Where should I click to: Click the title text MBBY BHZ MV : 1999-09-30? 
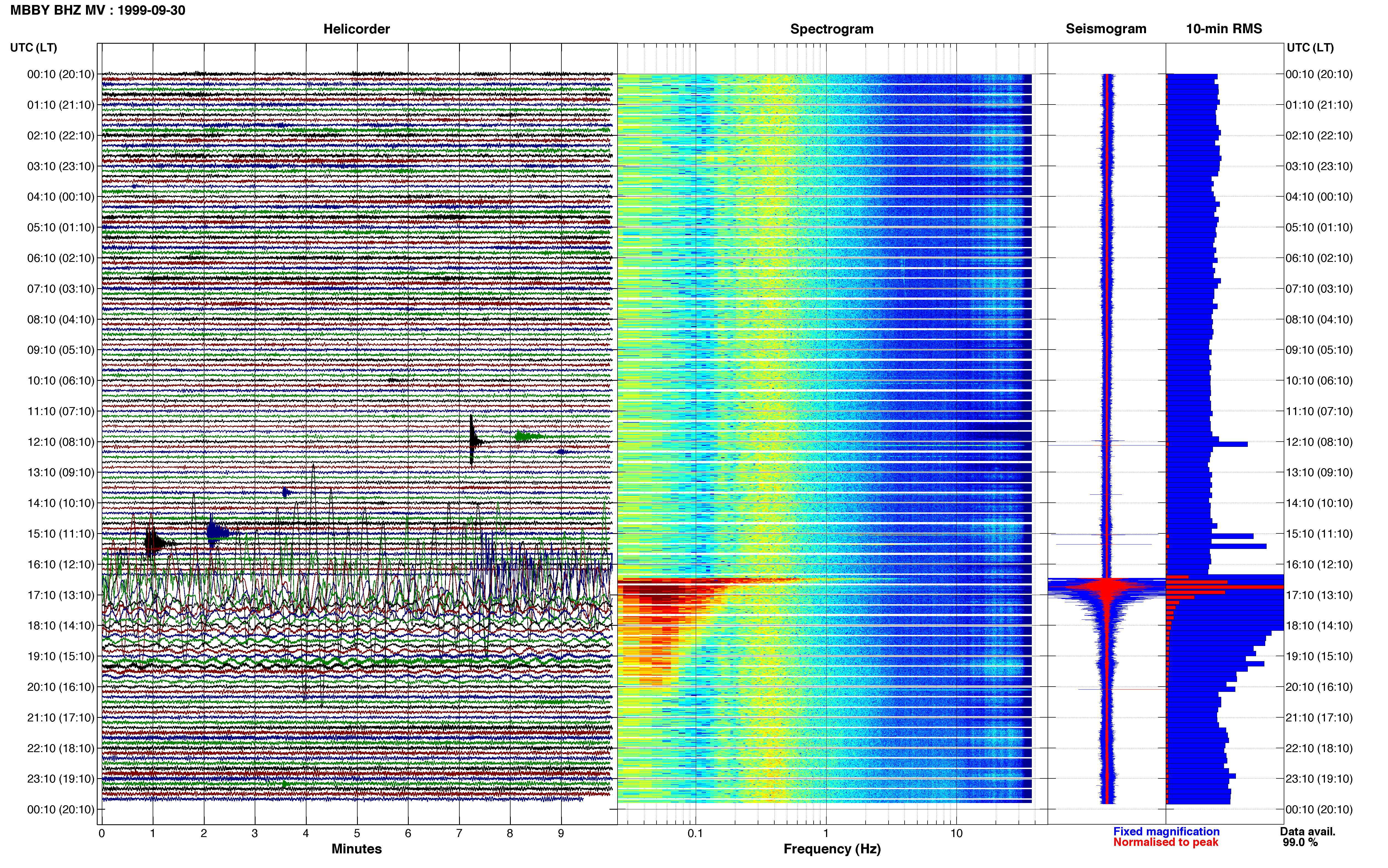pyautogui.click(x=98, y=10)
